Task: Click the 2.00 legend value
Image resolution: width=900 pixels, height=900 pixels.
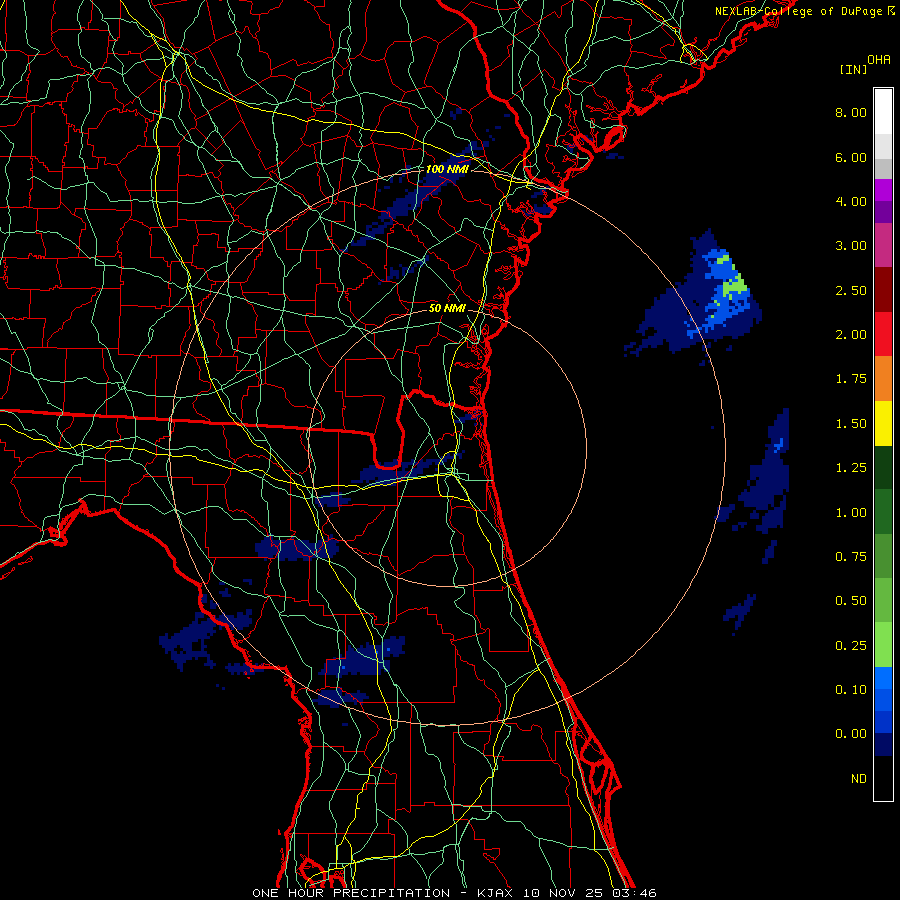Action: pyautogui.click(x=851, y=335)
